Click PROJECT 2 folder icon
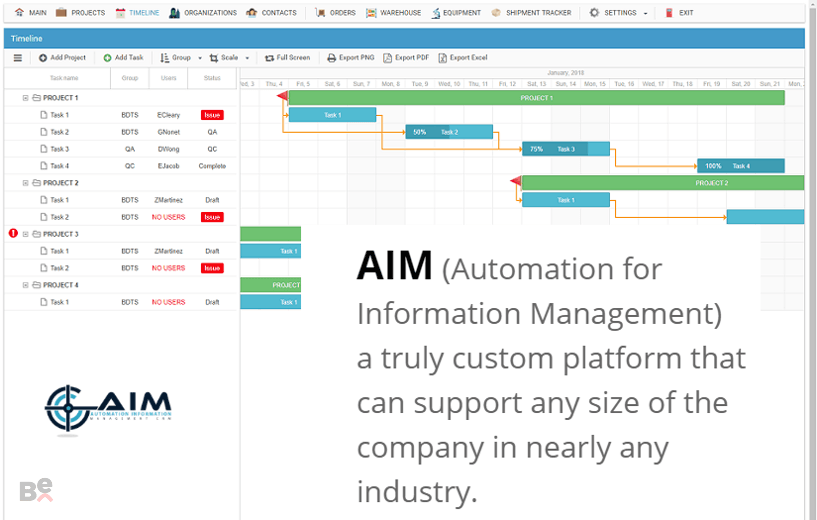Image resolution: width=817 pixels, height=520 pixels. click(36, 183)
